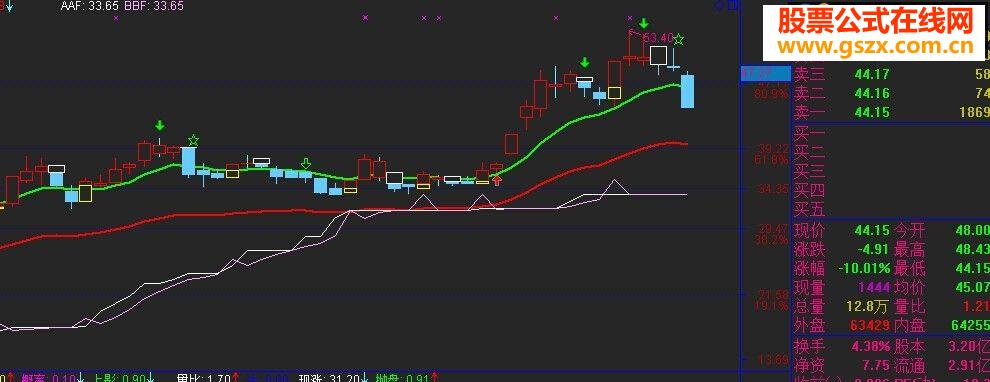Click the 最低 low price label

910,268
